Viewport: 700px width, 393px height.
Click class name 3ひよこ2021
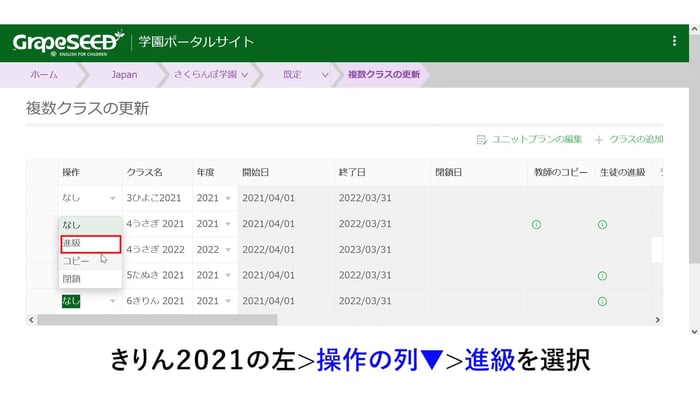point(154,198)
